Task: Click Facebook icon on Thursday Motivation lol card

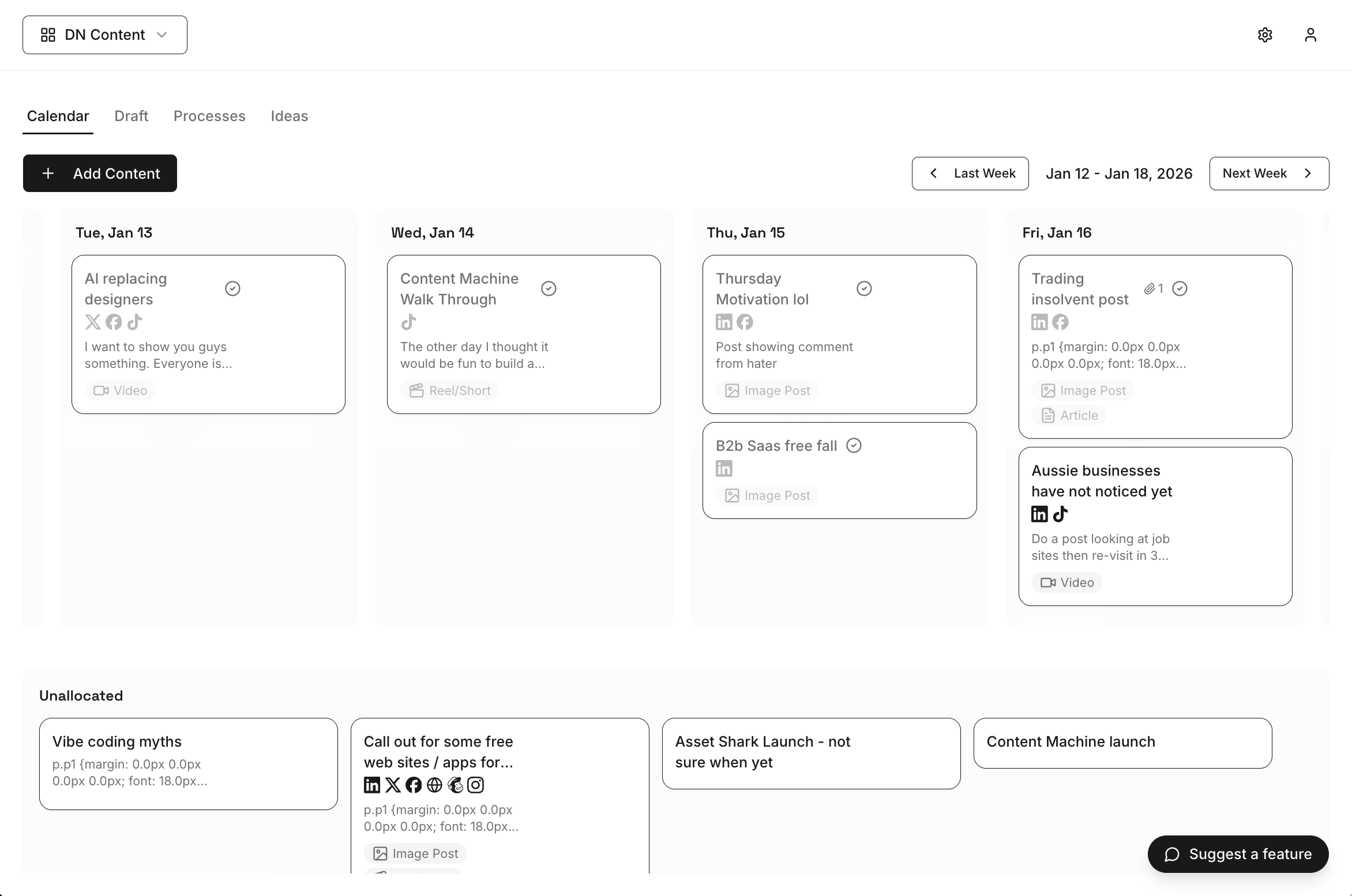Action: coord(745,322)
